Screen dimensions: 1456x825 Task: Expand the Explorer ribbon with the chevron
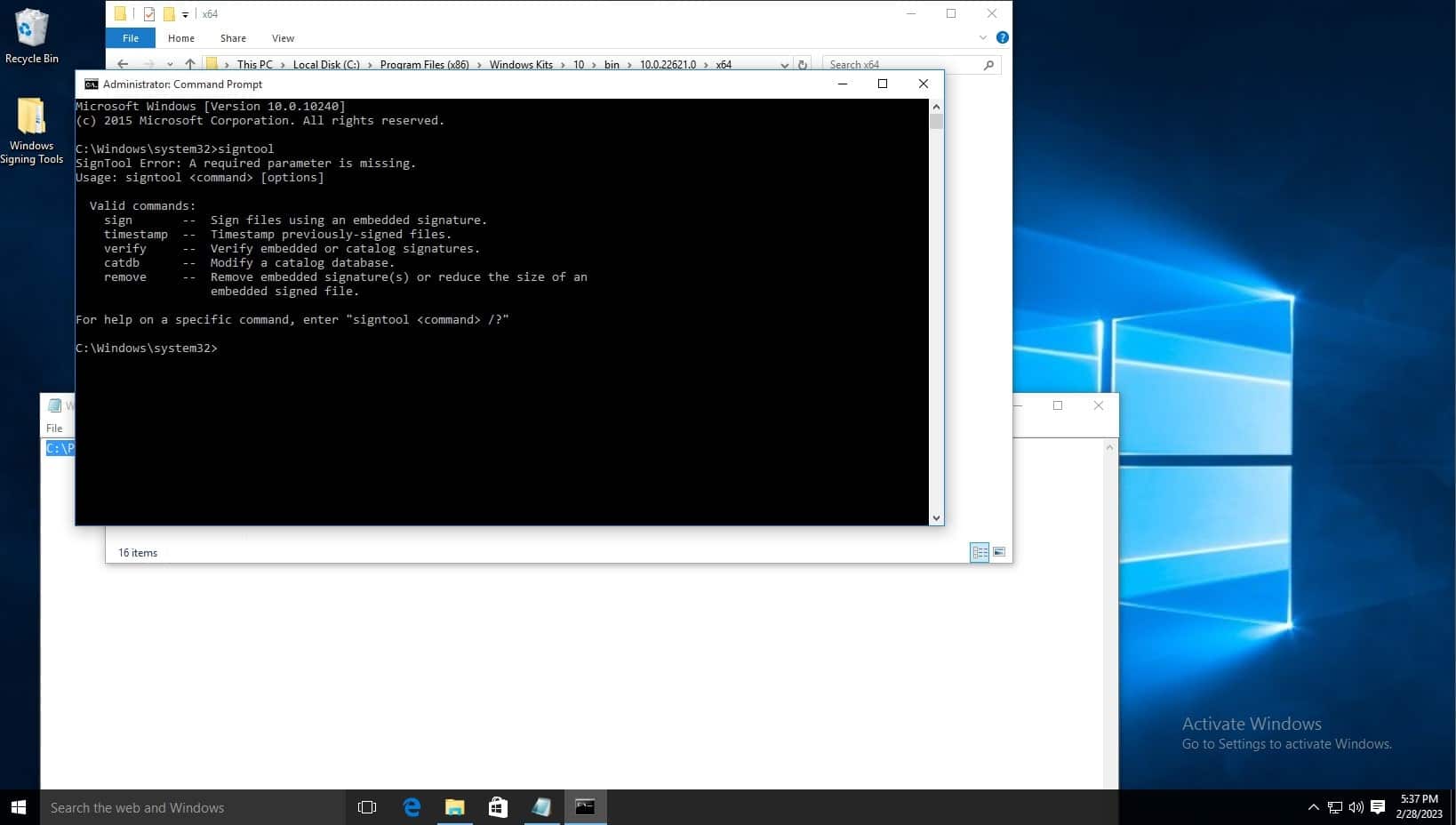tap(982, 37)
